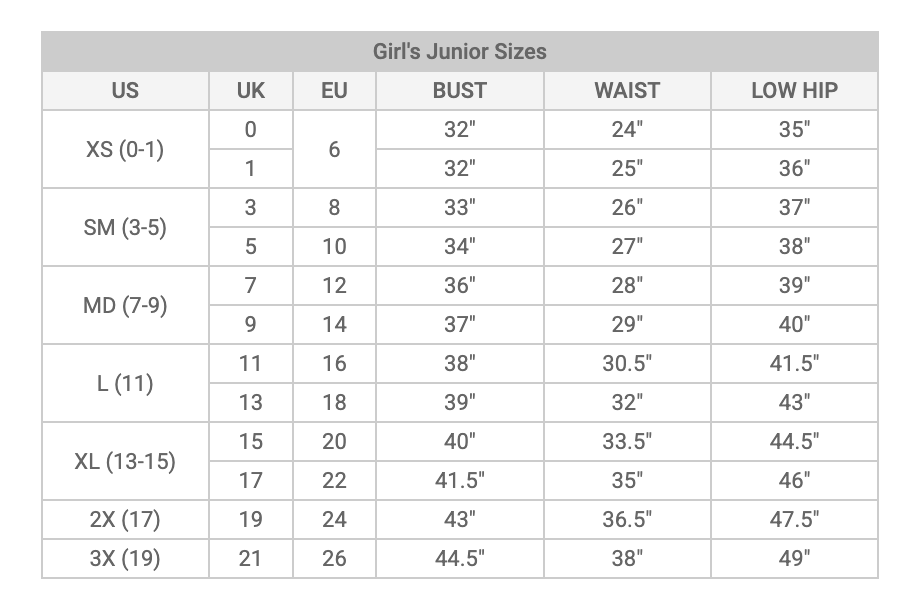Click the 2X (17) size cell

point(125,519)
